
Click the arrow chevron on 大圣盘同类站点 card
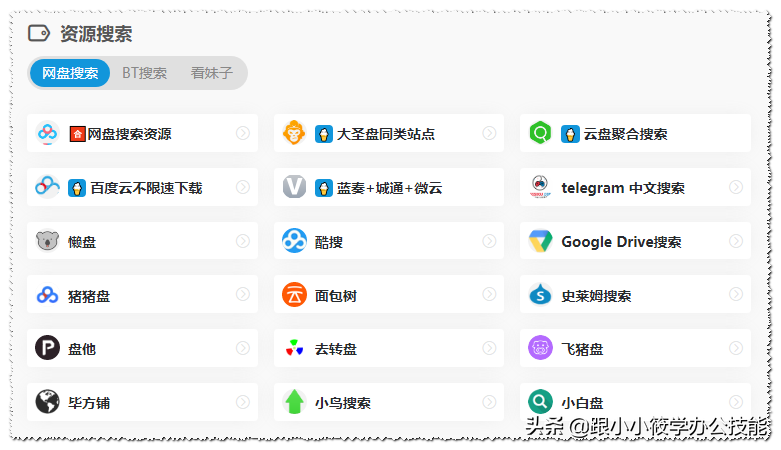[x=489, y=133]
